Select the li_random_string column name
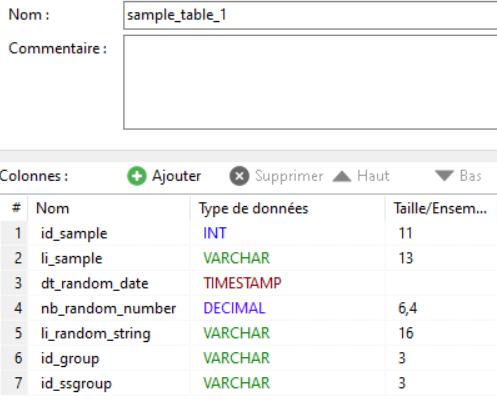Viewport: 497px width, 402px height. (96, 334)
